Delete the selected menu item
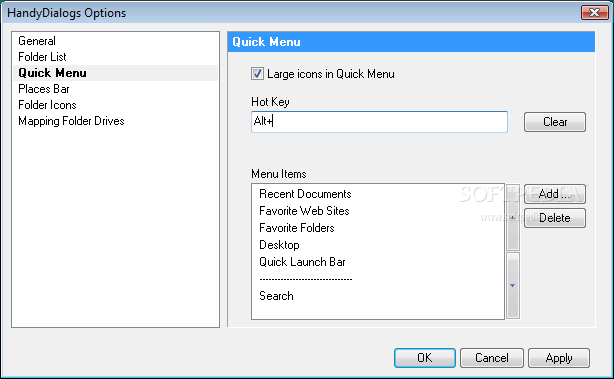Viewport: 614px width, 379px height. point(555,218)
